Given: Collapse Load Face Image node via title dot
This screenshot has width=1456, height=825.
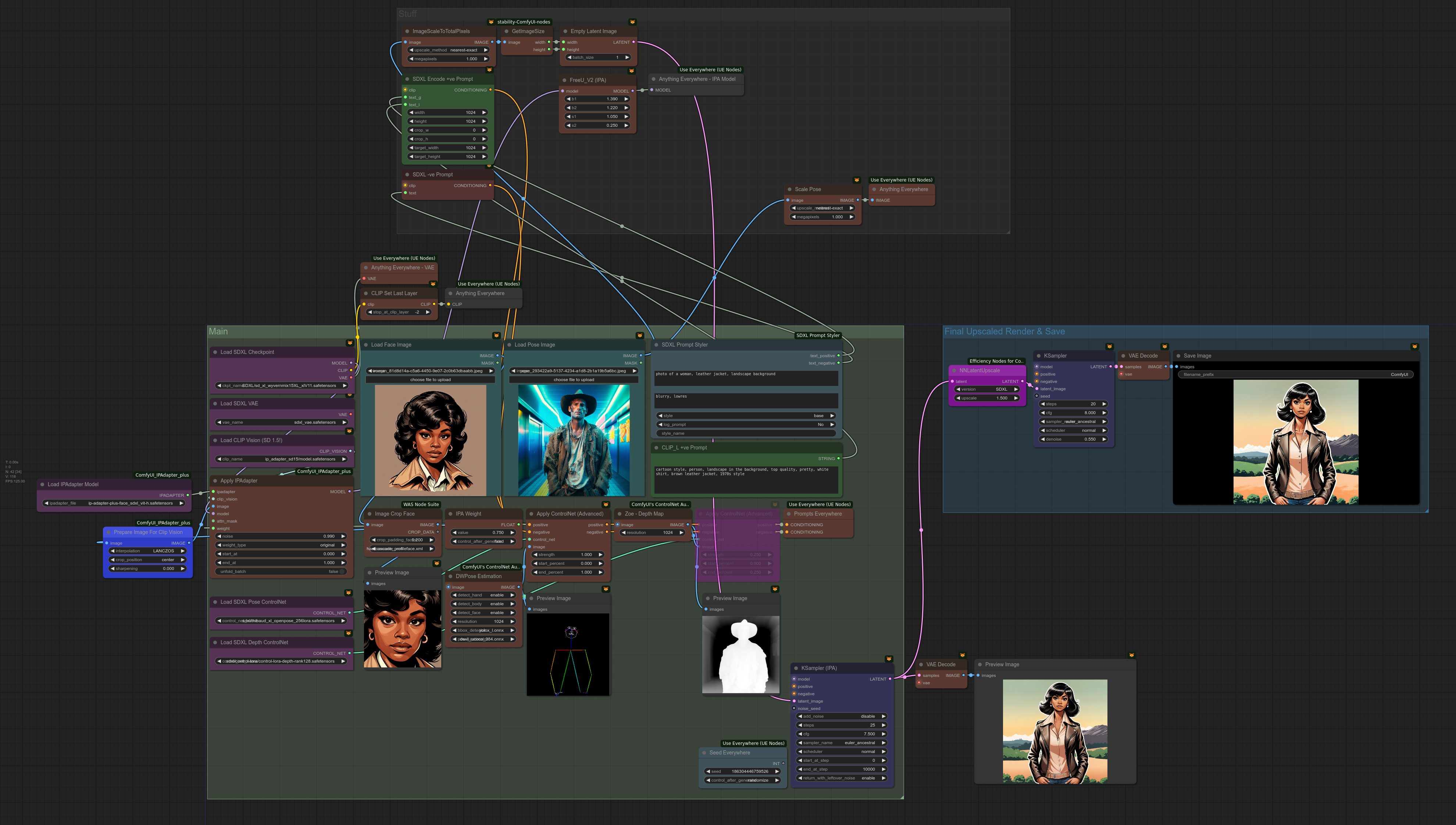Looking at the screenshot, I should pyautogui.click(x=365, y=344).
